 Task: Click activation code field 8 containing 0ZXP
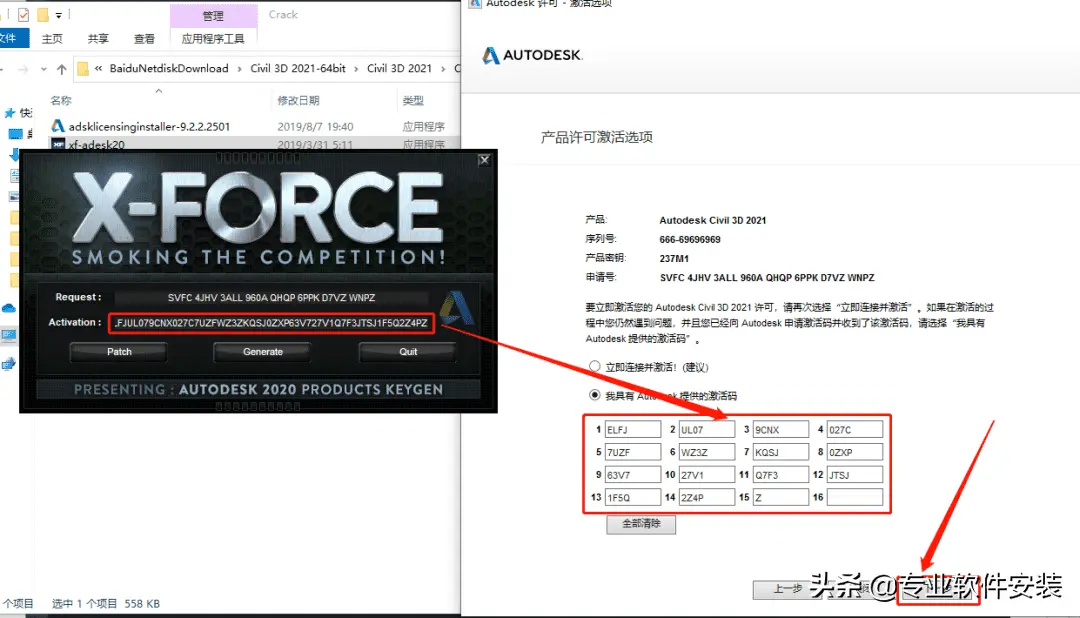pyautogui.click(x=855, y=452)
